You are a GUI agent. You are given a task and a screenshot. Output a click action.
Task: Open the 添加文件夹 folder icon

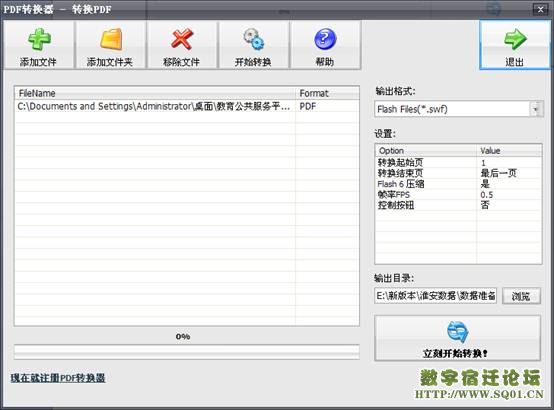pos(111,39)
